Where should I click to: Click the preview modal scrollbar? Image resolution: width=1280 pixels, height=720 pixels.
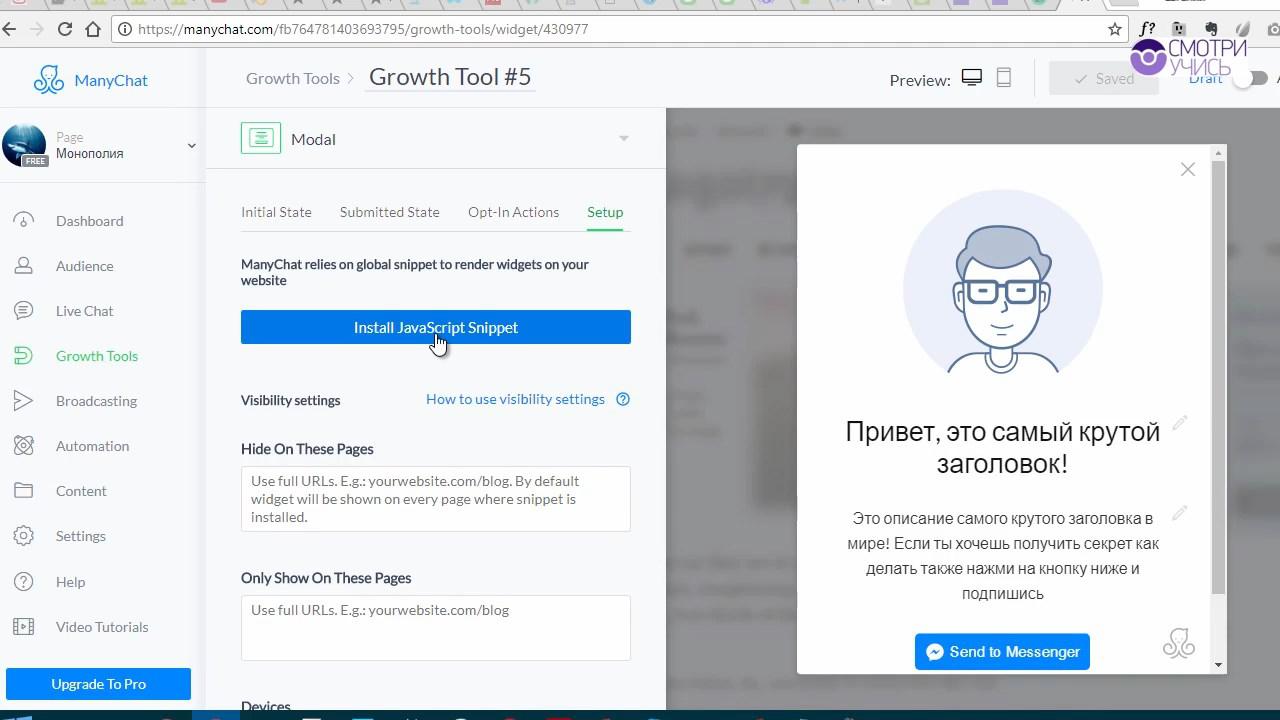tap(1218, 375)
